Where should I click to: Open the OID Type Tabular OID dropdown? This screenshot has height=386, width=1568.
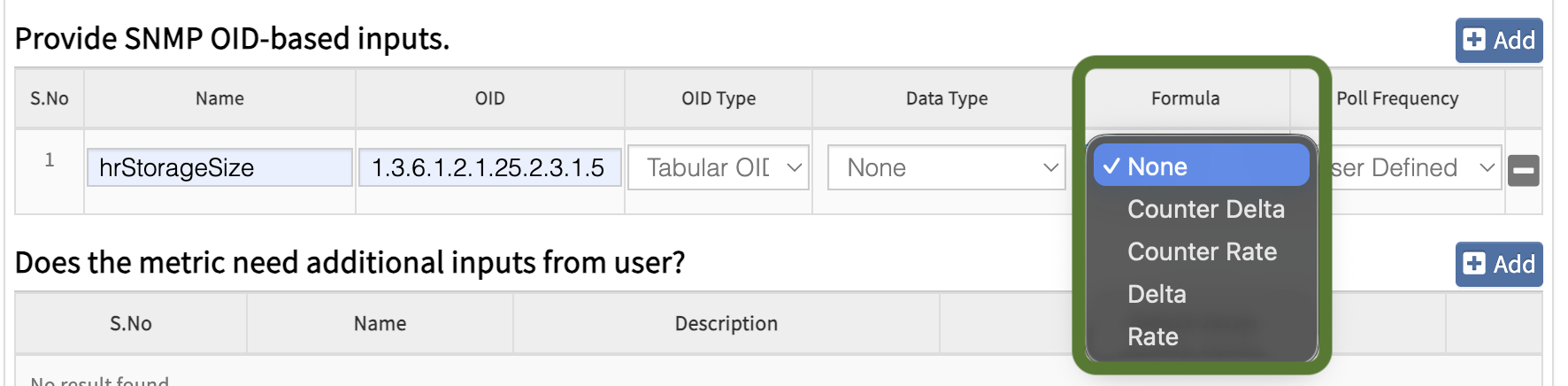[x=718, y=167]
